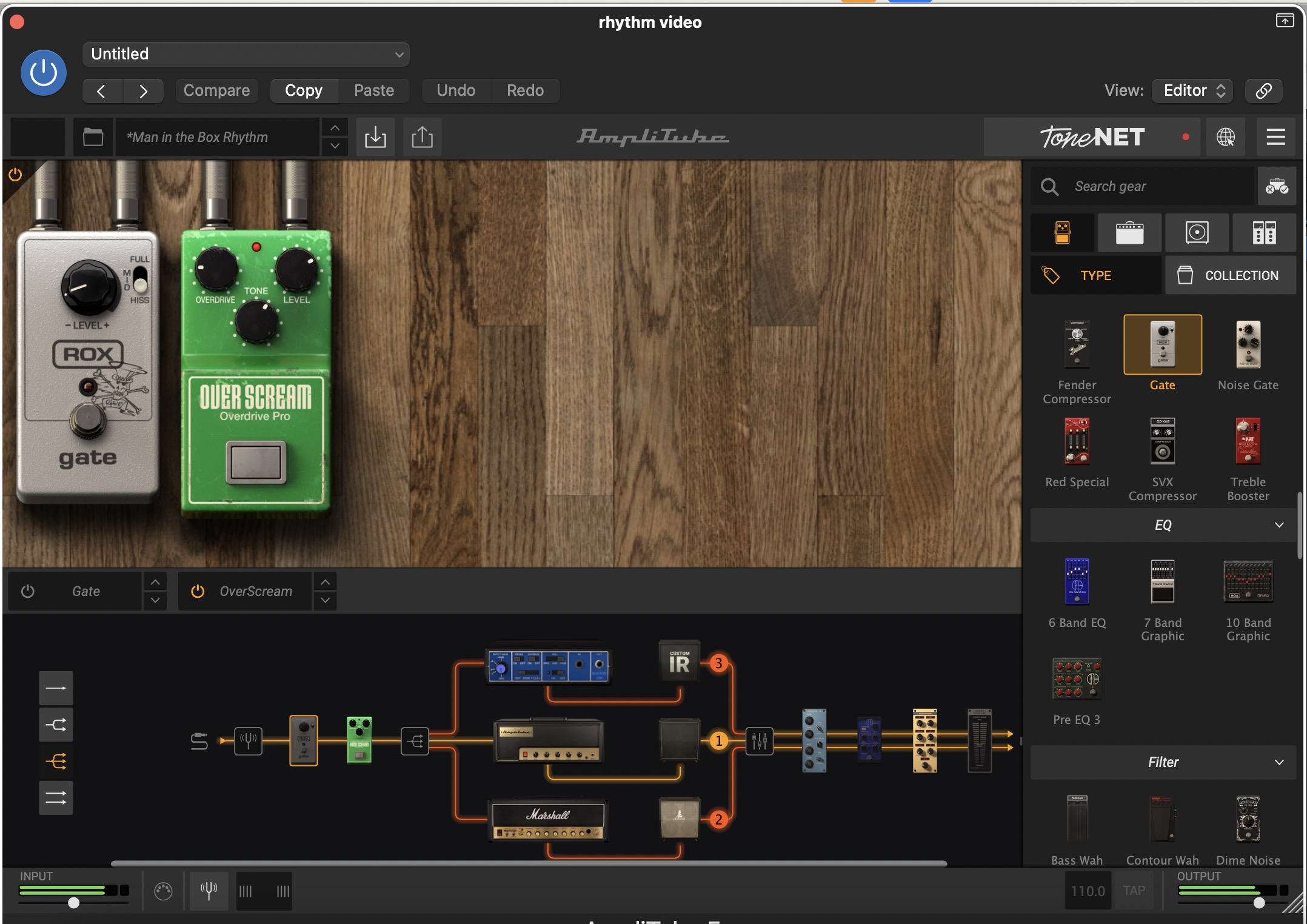This screenshot has width=1307, height=924.
Task: Select the single serial signal chain layout
Action: [x=56, y=688]
